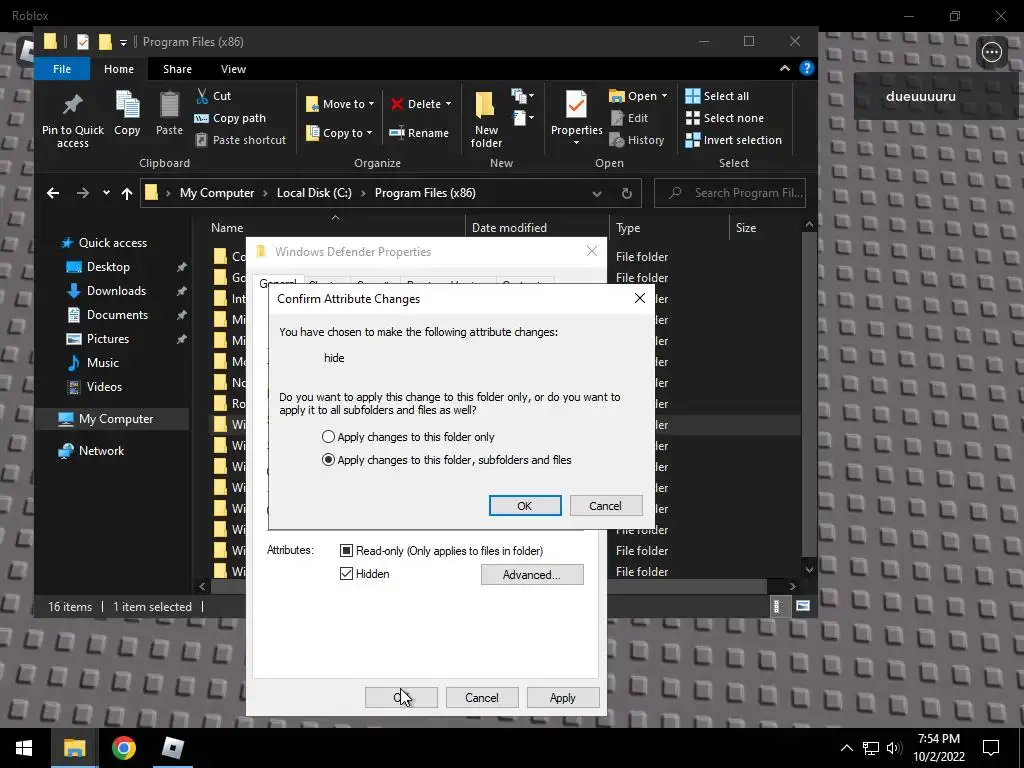The width and height of the screenshot is (1024, 768).
Task: Open the Move to dropdown
Action: tap(340, 104)
